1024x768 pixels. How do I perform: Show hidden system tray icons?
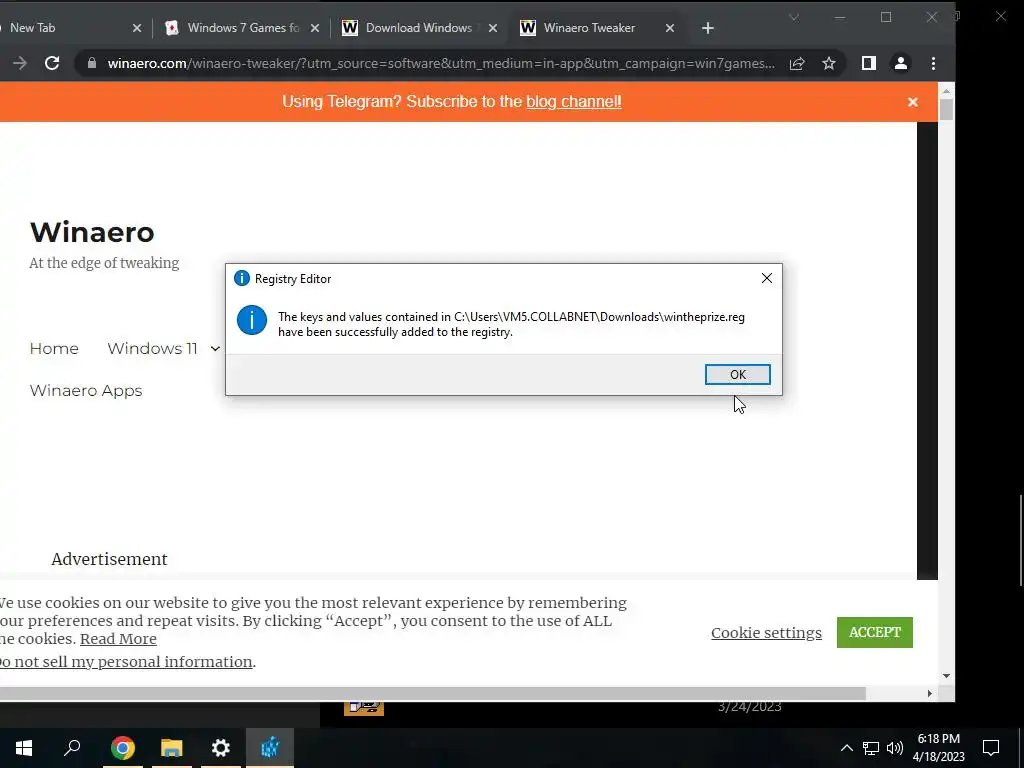[846, 748]
